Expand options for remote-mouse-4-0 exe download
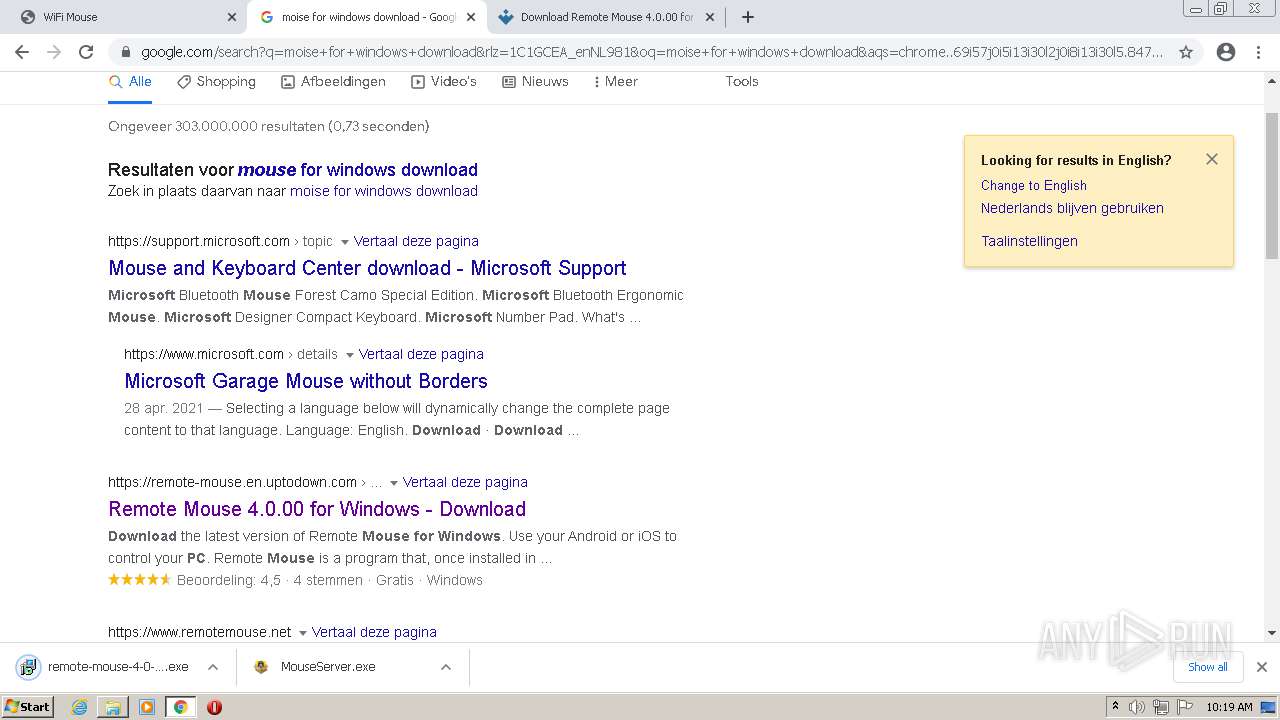Image resolution: width=1280 pixels, height=720 pixels. click(213, 667)
